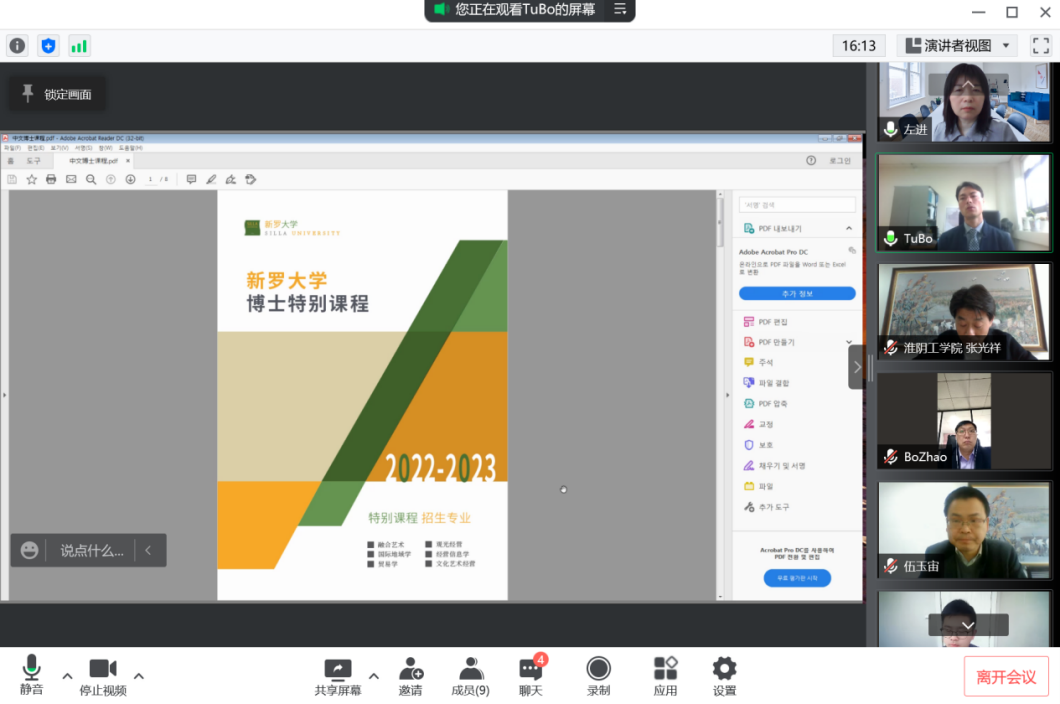
Task: Start Recording (录制) the meeting
Action: [x=598, y=677]
